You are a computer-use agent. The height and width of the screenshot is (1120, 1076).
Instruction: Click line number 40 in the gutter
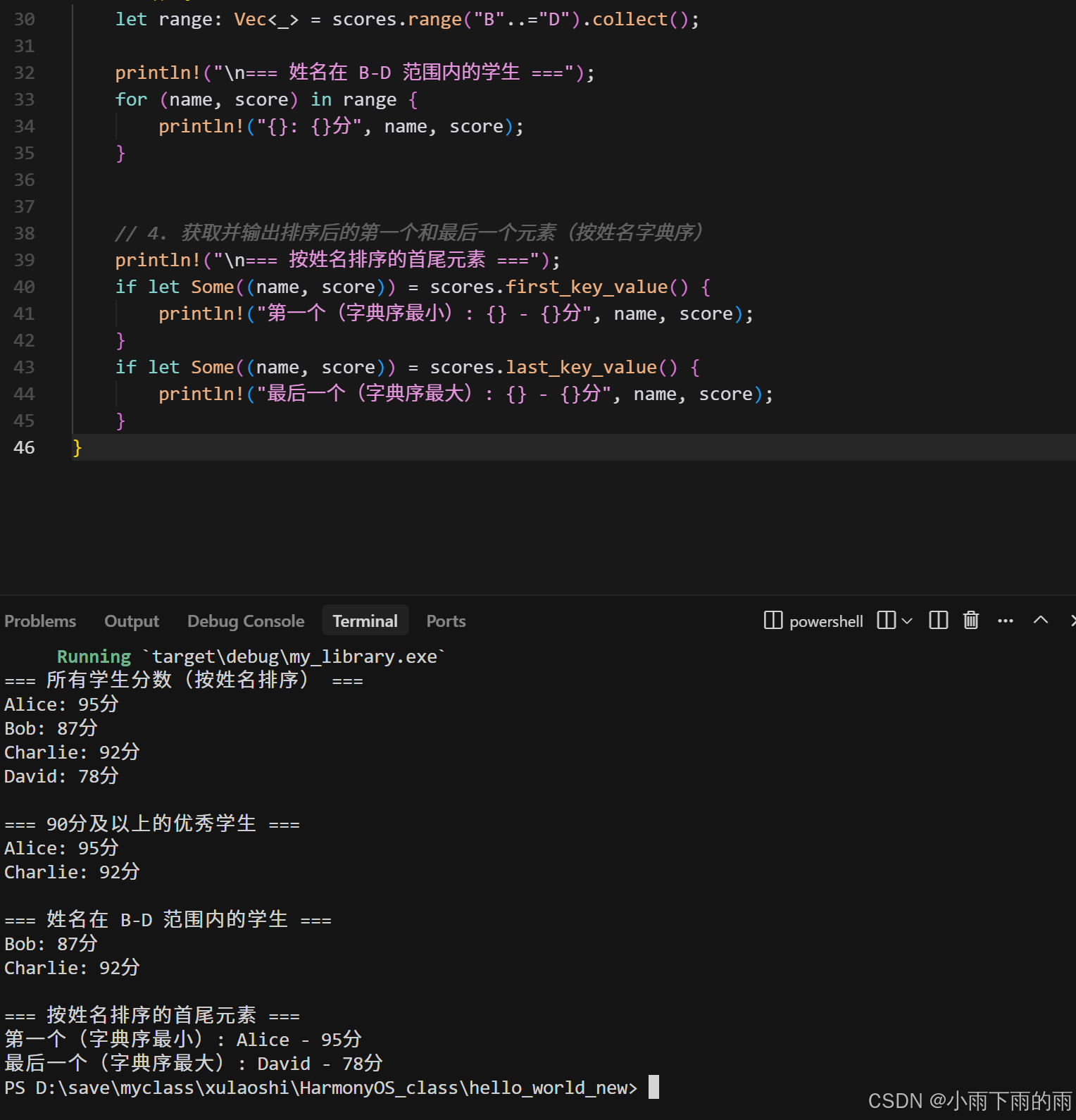[x=24, y=287]
